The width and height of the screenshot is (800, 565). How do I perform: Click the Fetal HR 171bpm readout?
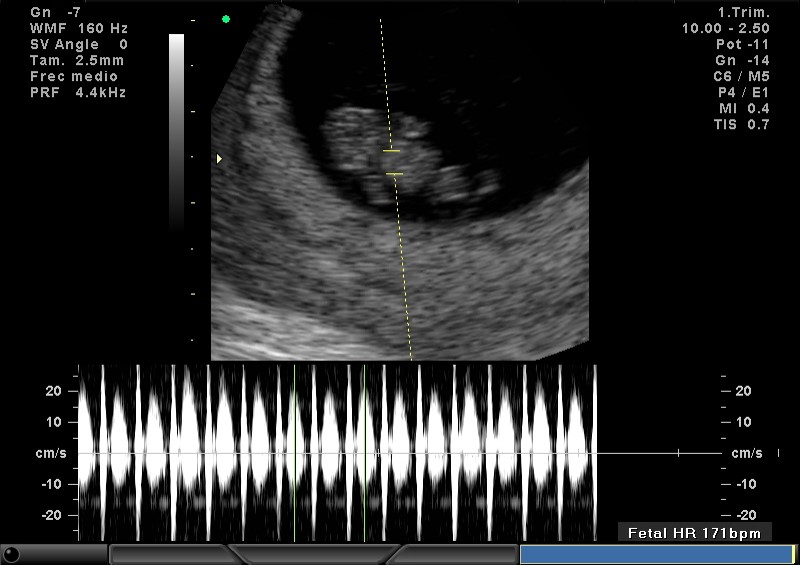tap(694, 533)
